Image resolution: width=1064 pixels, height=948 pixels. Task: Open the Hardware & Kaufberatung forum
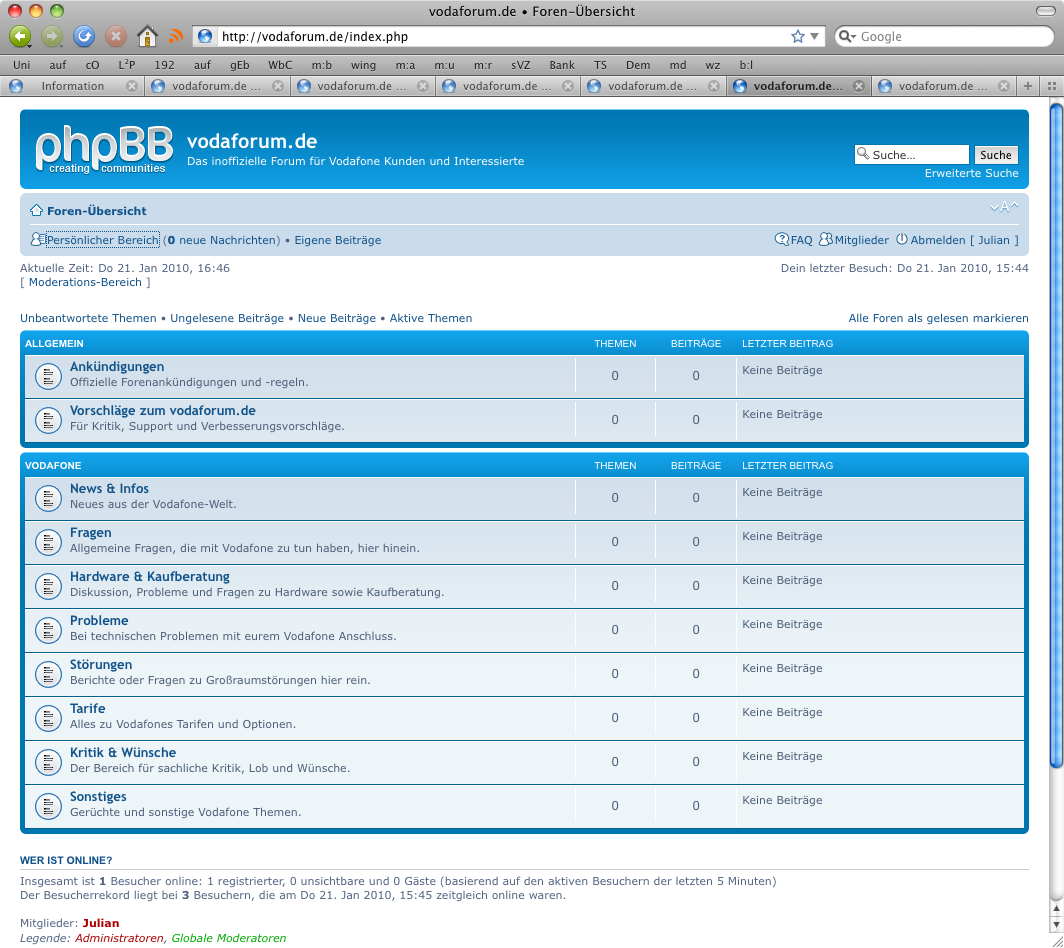[x=149, y=577]
